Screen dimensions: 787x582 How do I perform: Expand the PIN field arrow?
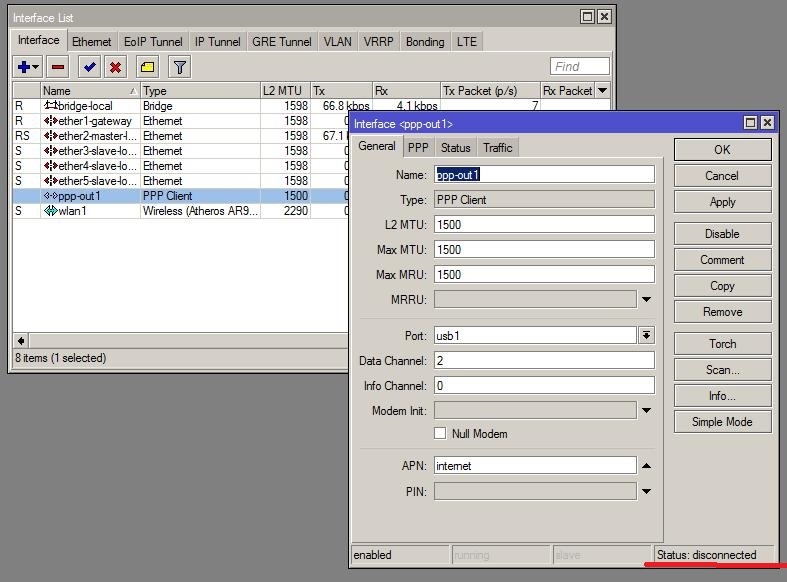(x=646, y=492)
